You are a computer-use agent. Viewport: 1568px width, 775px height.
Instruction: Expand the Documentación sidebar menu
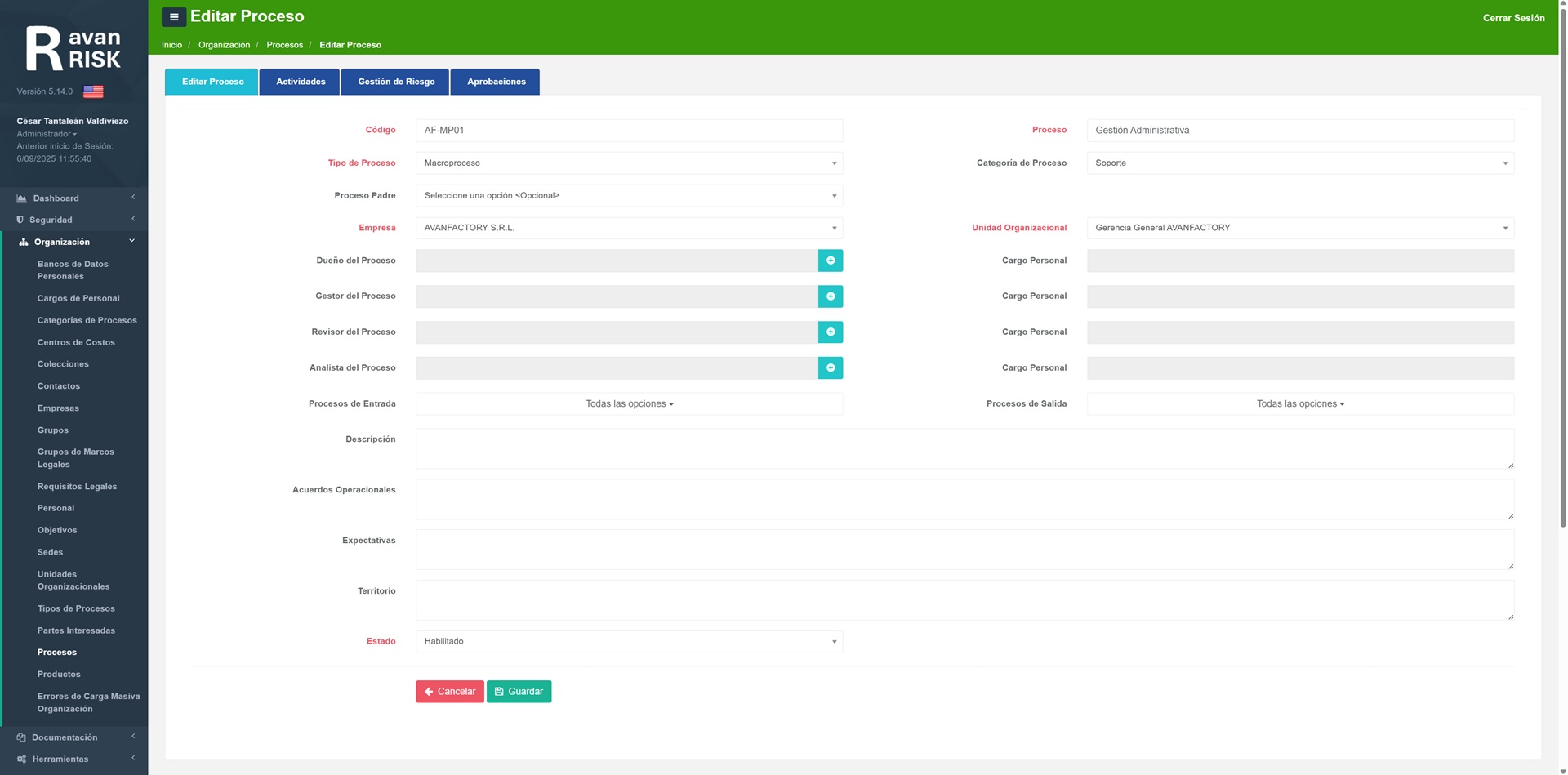pyautogui.click(x=73, y=737)
